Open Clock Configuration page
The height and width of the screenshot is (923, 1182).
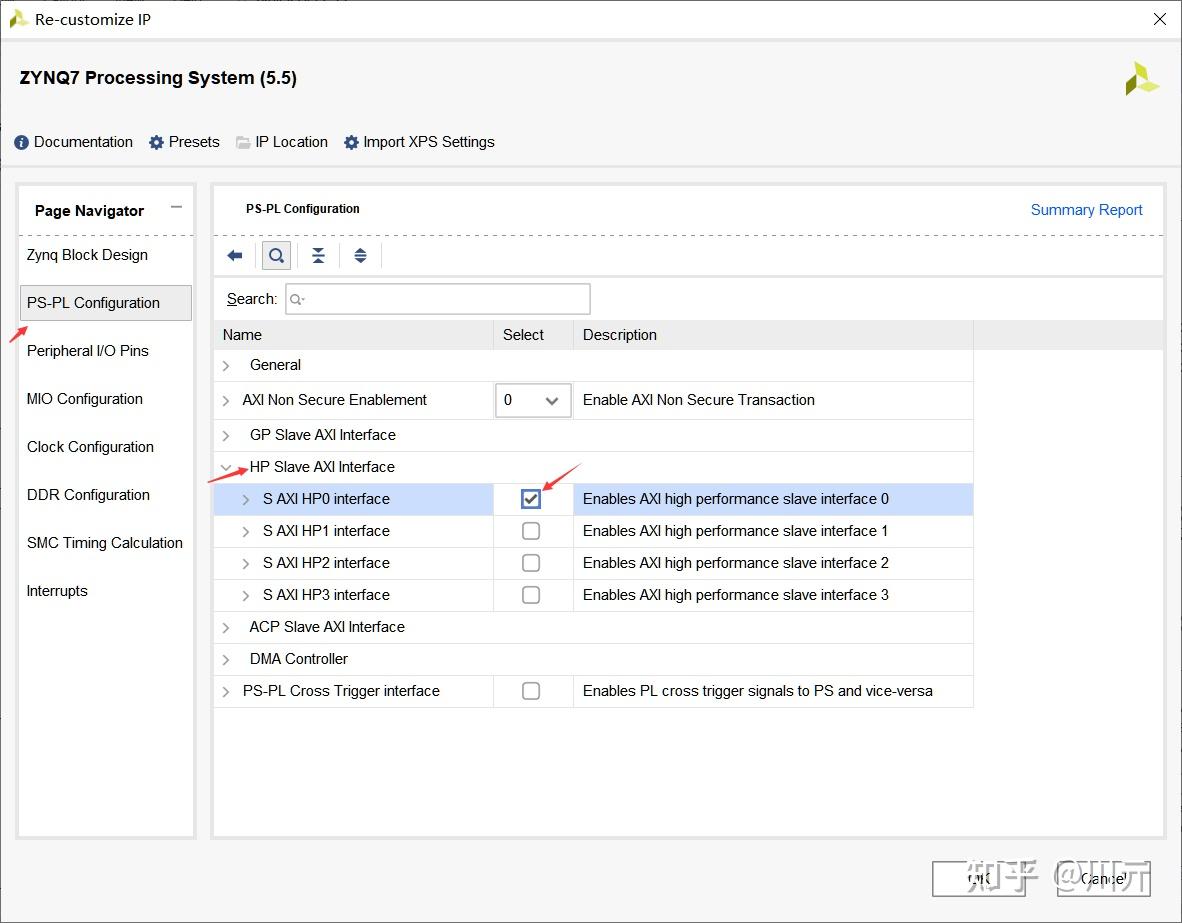(x=90, y=447)
